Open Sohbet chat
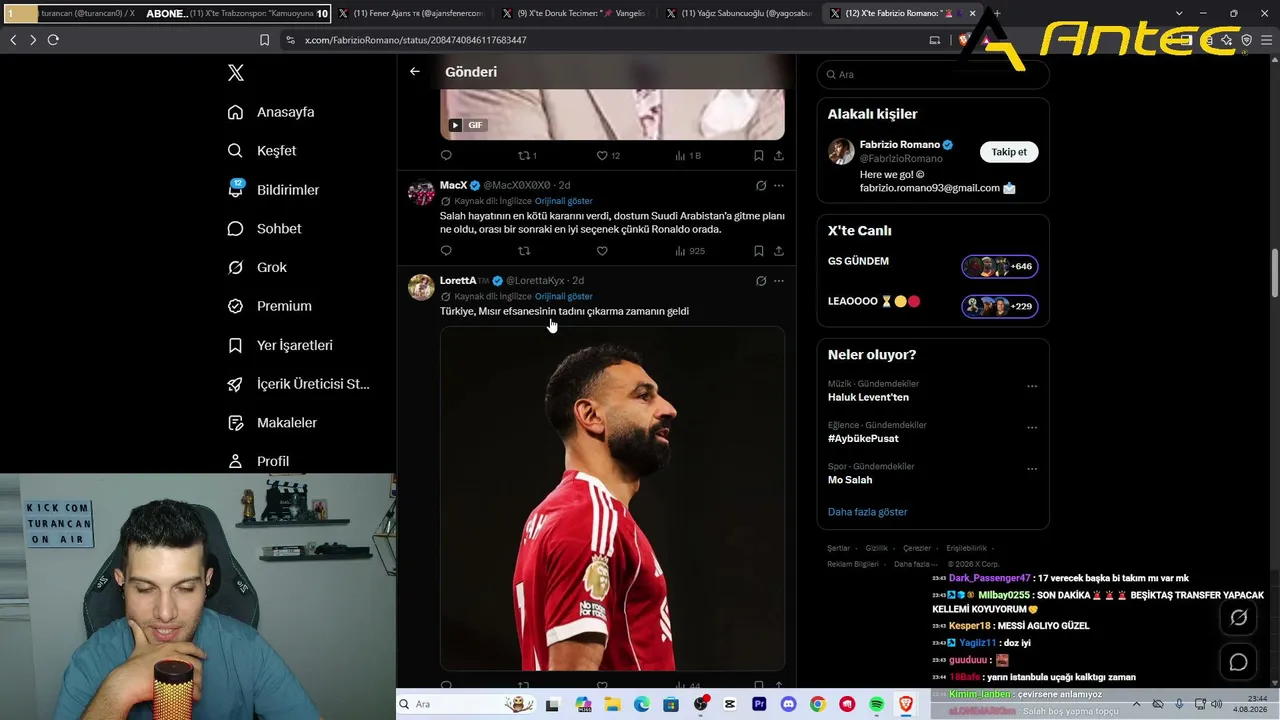 click(x=264, y=229)
